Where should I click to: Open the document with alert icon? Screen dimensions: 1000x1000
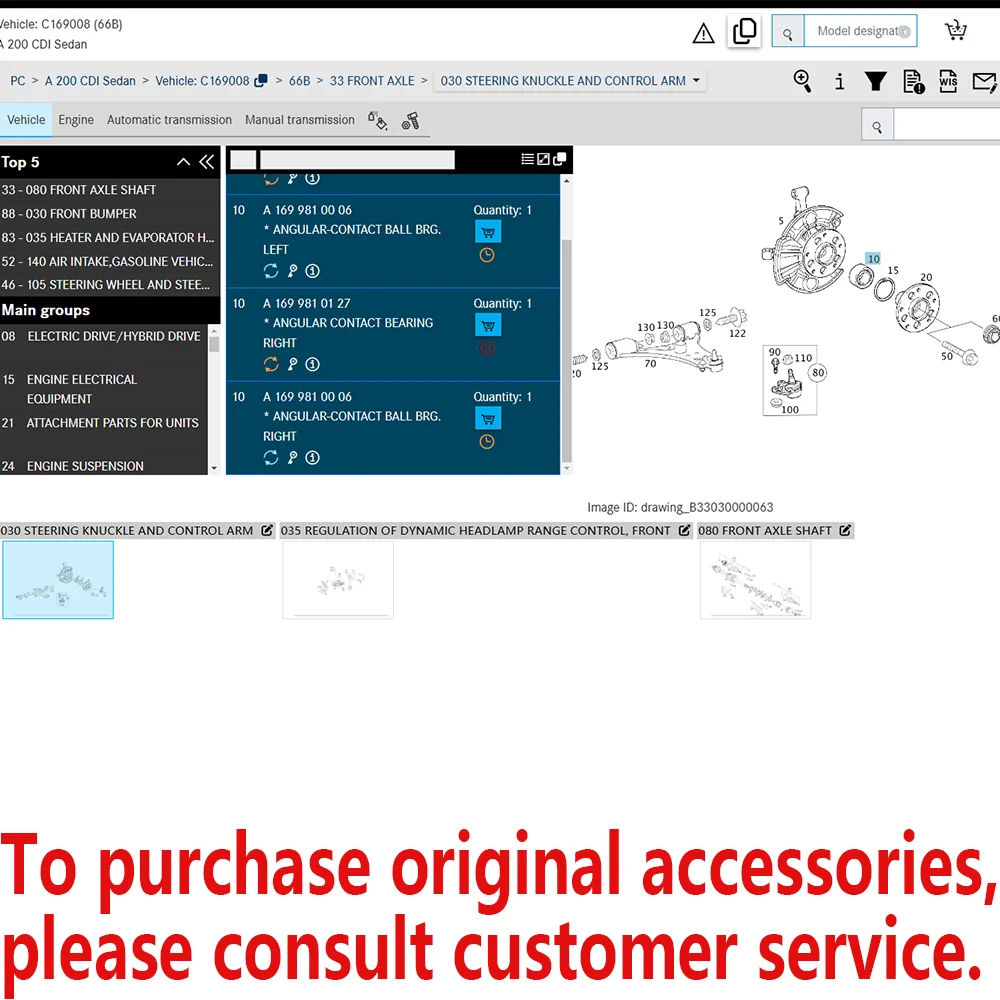coord(913,82)
